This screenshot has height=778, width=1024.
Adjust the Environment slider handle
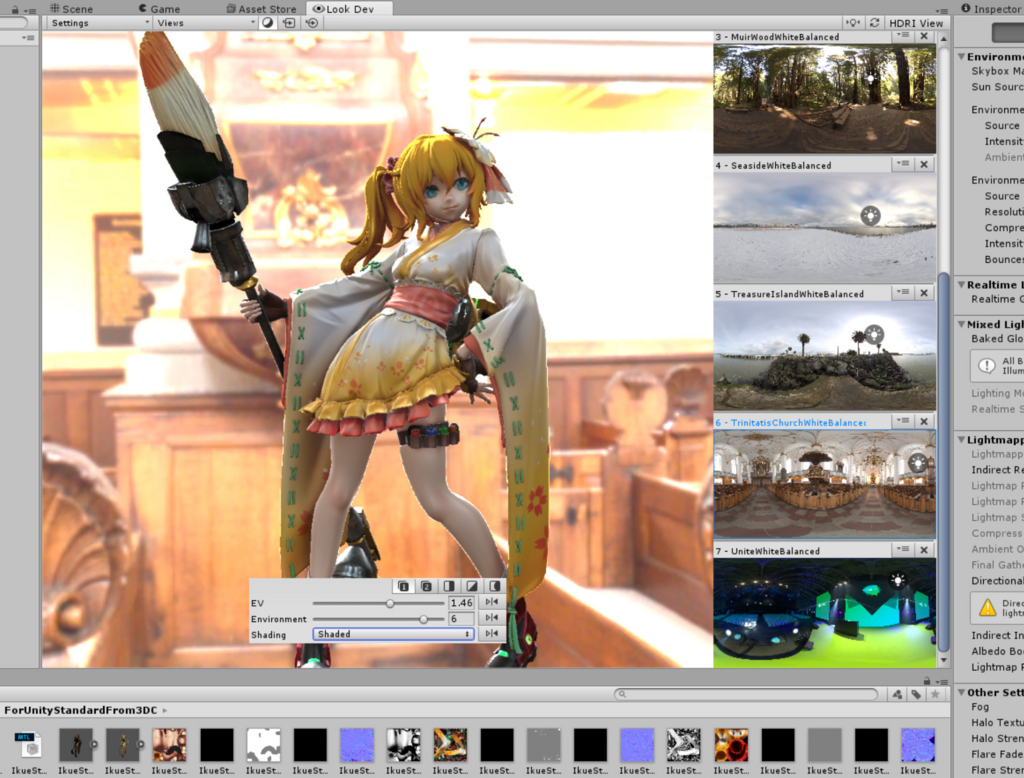point(423,619)
